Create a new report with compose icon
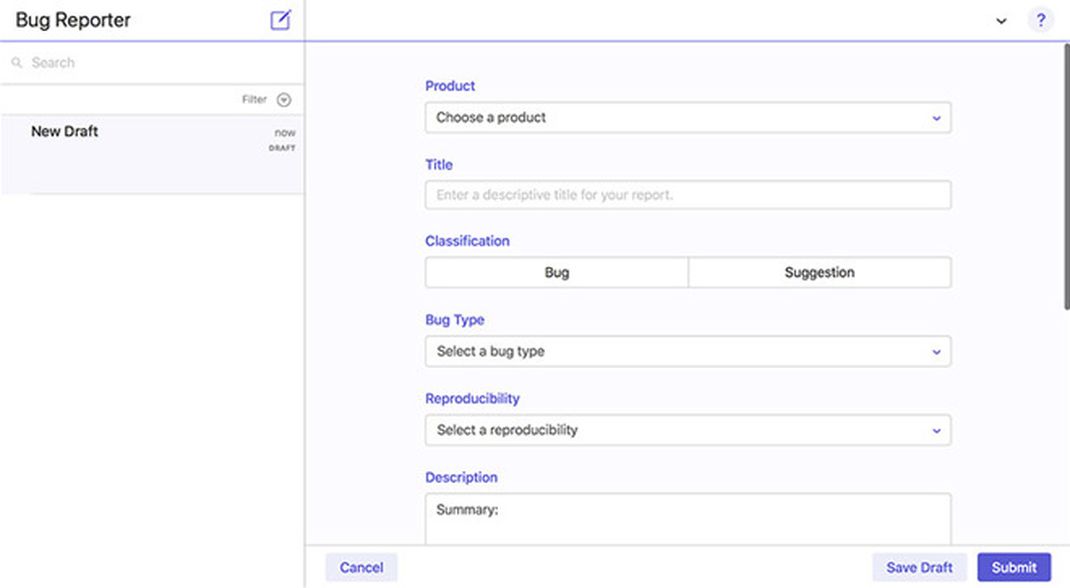This screenshot has width=1070, height=588. [x=280, y=20]
